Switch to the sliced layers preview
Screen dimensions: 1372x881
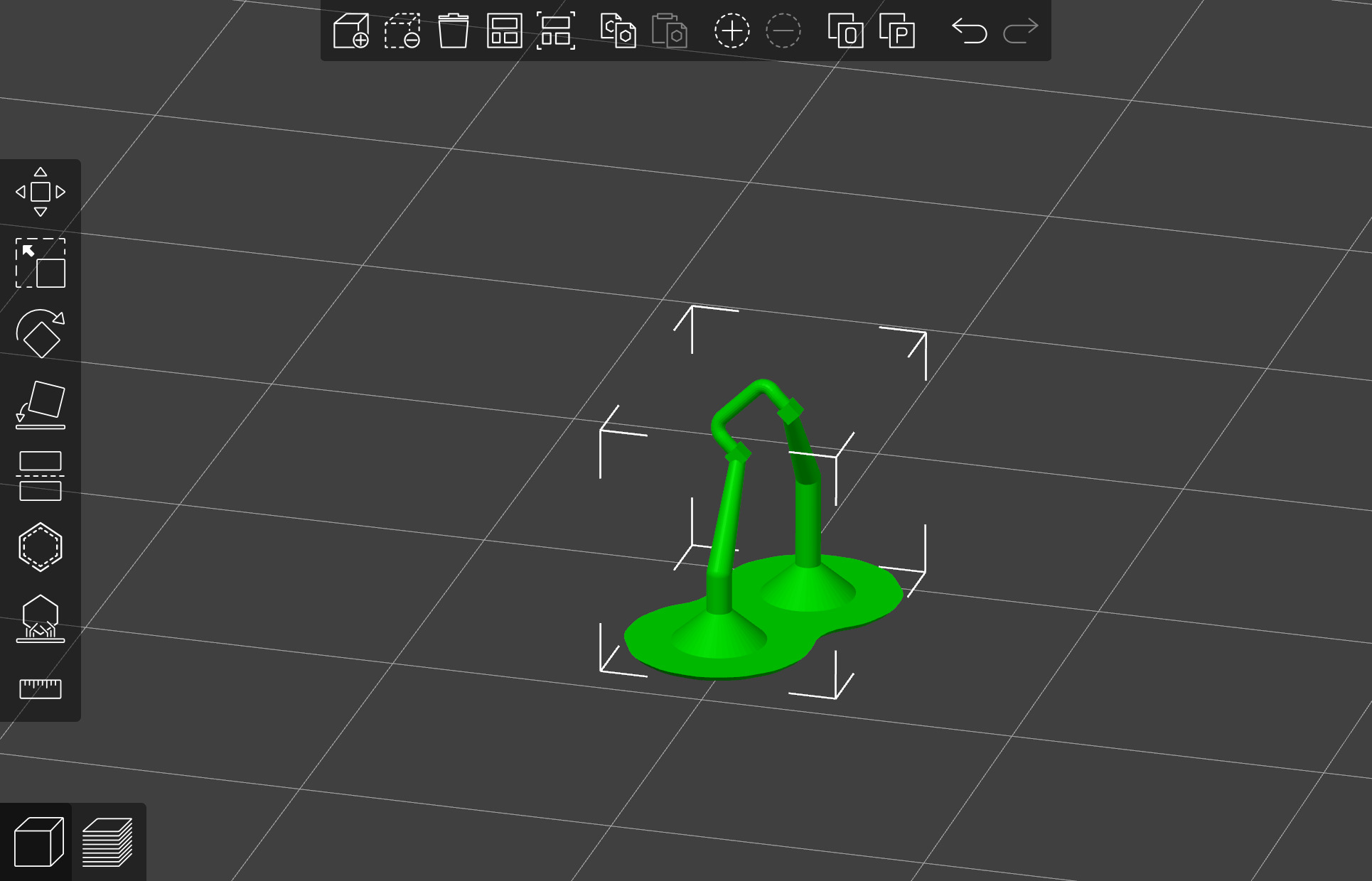107,842
